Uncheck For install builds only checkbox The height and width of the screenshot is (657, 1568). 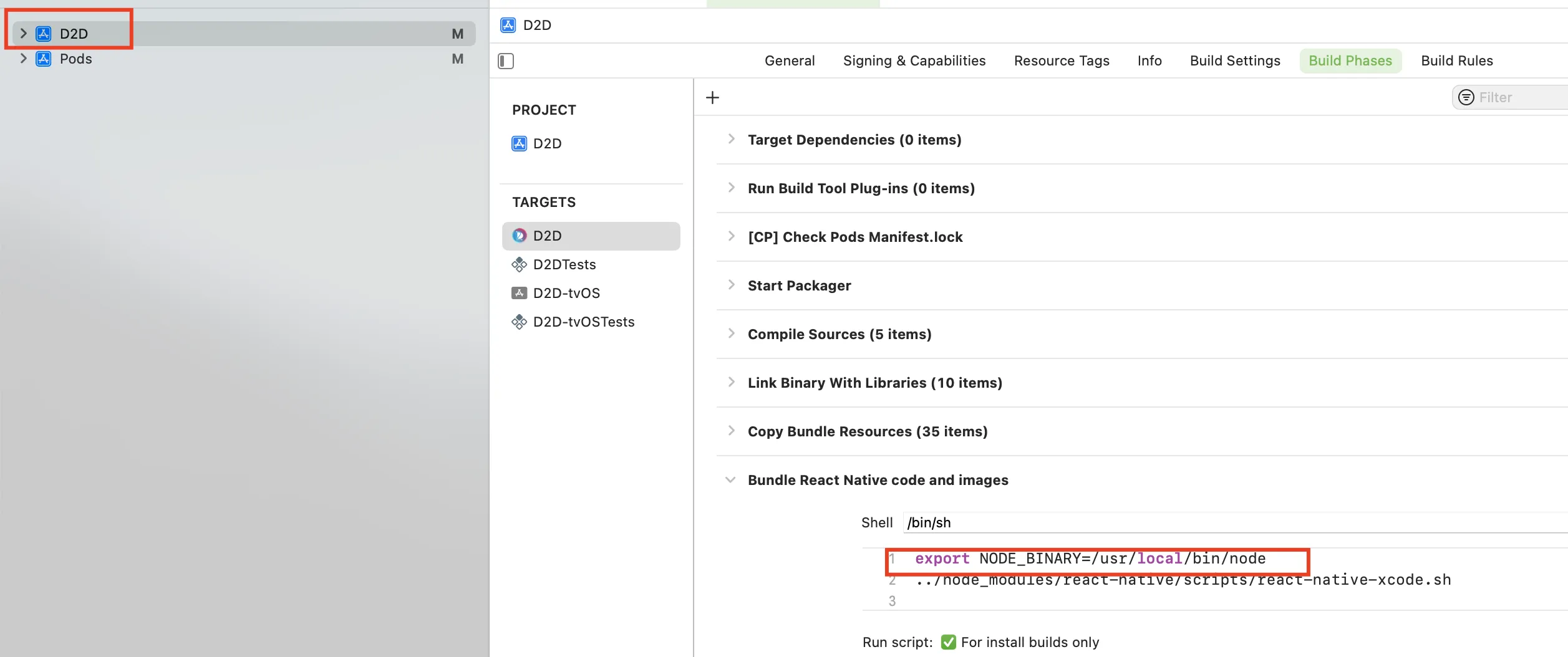948,642
